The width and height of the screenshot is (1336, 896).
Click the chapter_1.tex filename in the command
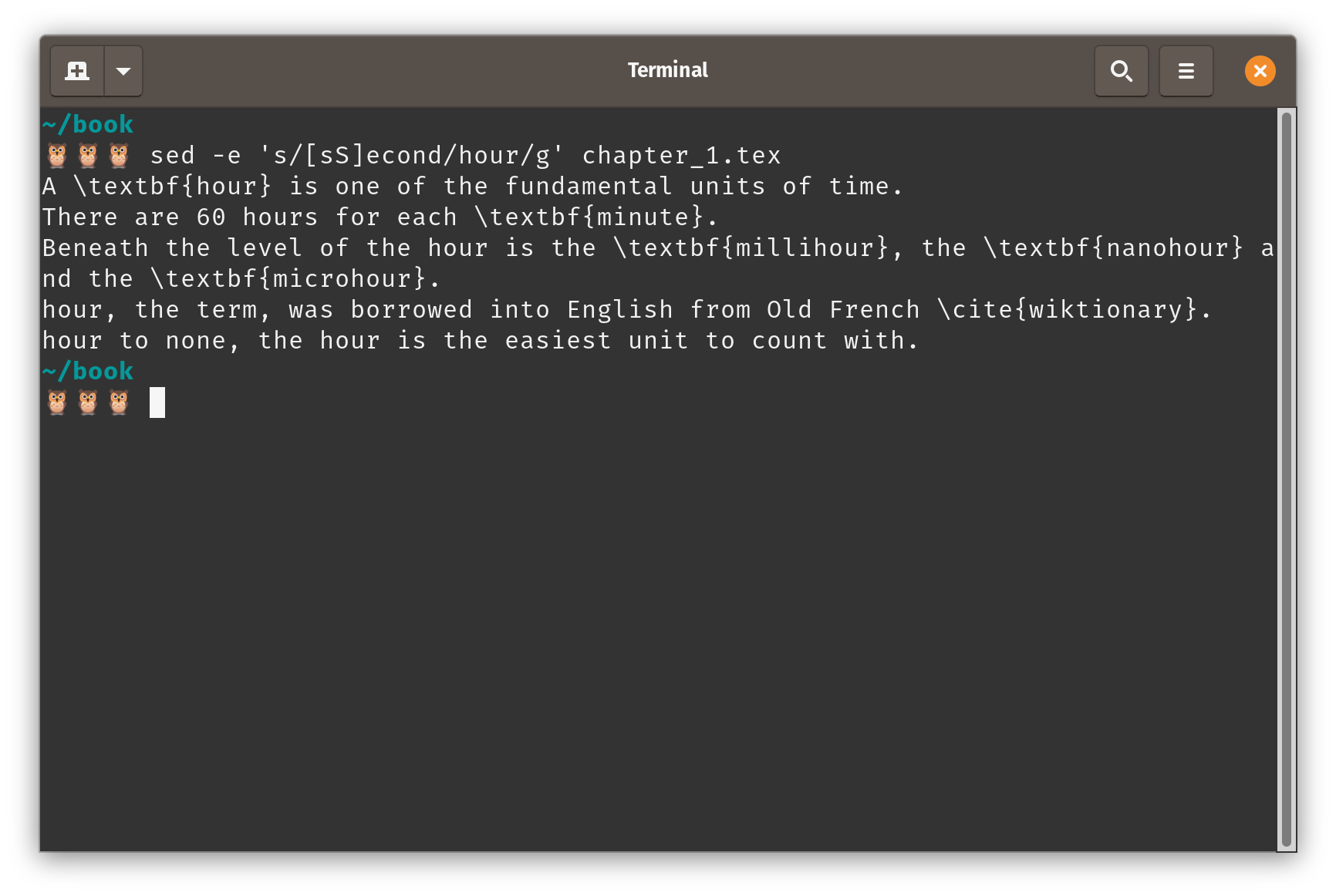(682, 154)
